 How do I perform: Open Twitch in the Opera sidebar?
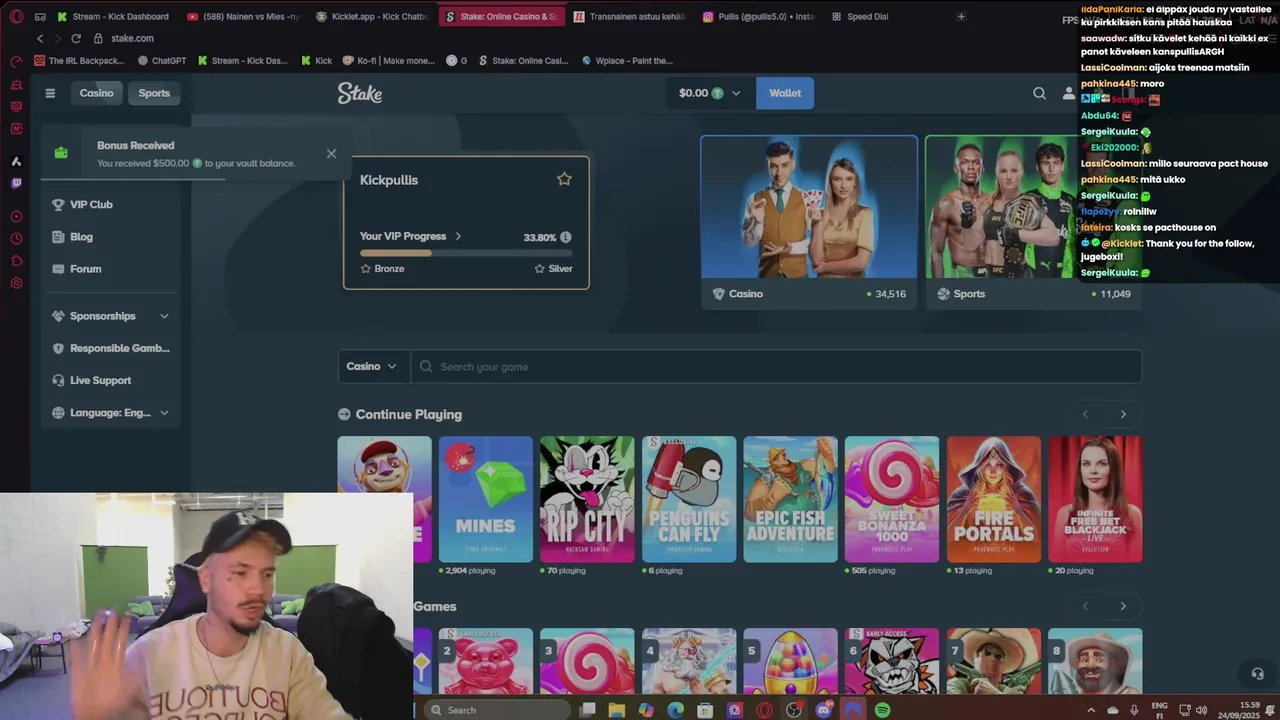[x=16, y=183]
